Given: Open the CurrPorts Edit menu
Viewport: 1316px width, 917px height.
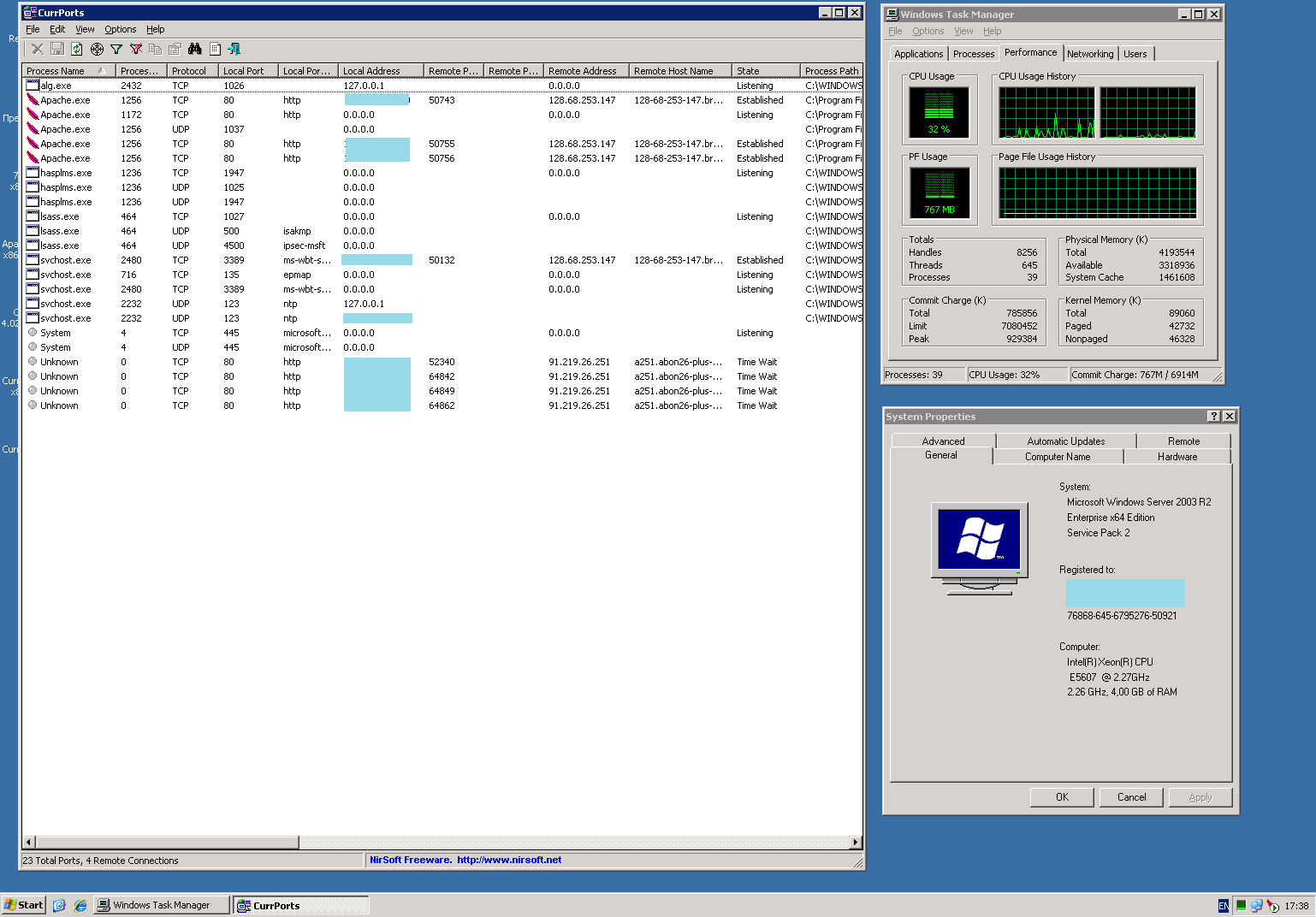Looking at the screenshot, I should tap(57, 29).
